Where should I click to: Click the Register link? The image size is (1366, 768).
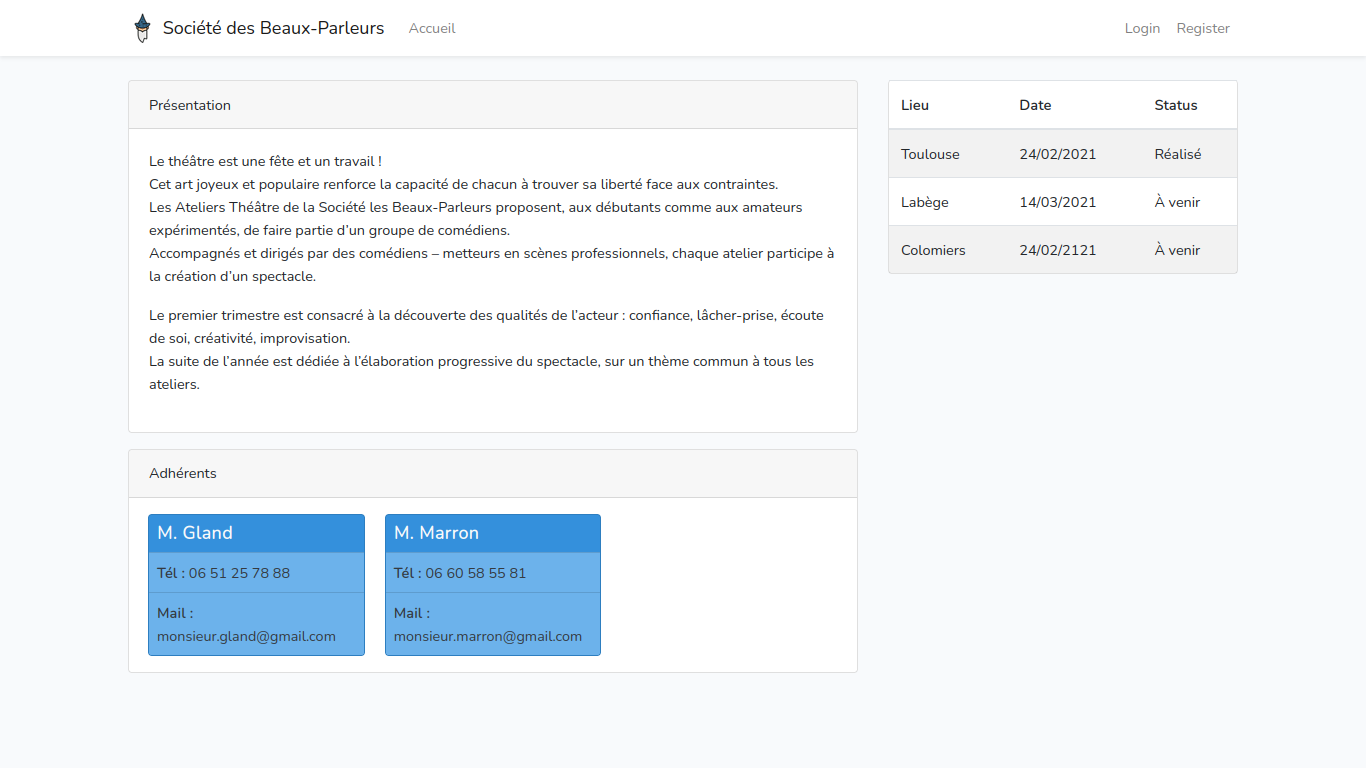pyautogui.click(x=1203, y=29)
